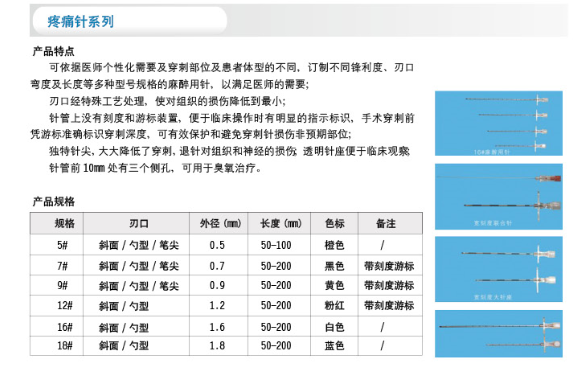
Task: Click the 橙色 color code cell
Action: coord(334,245)
